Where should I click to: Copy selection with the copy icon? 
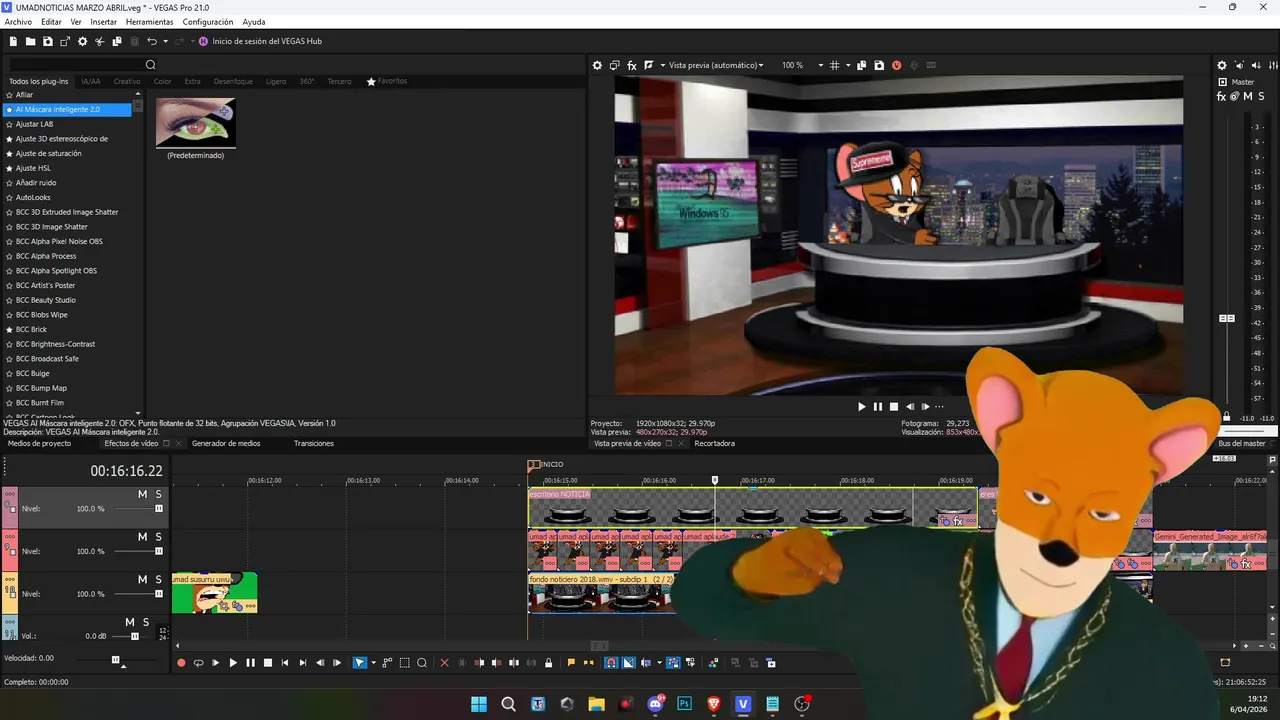coord(117,41)
